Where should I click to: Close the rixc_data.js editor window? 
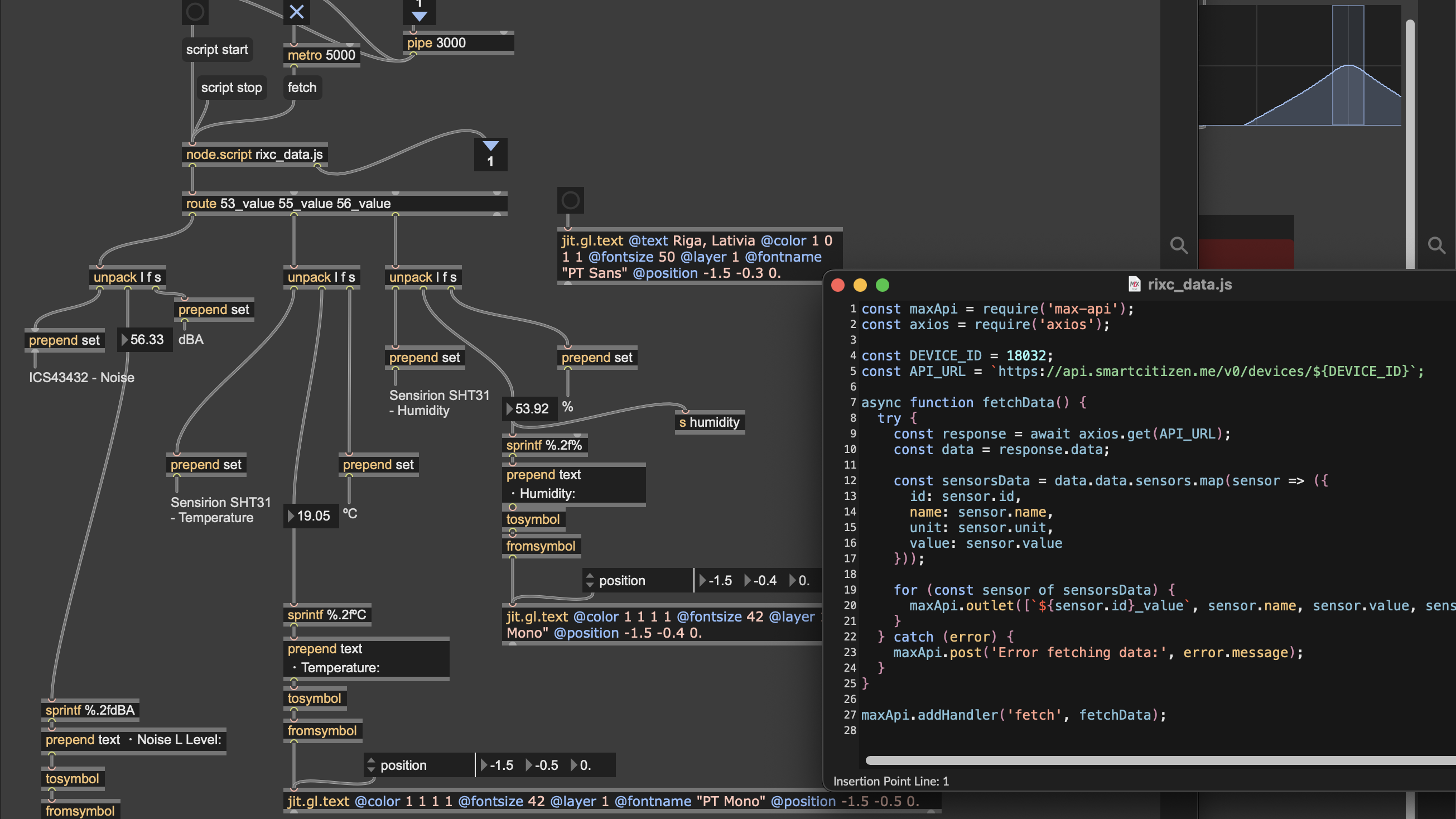point(838,285)
